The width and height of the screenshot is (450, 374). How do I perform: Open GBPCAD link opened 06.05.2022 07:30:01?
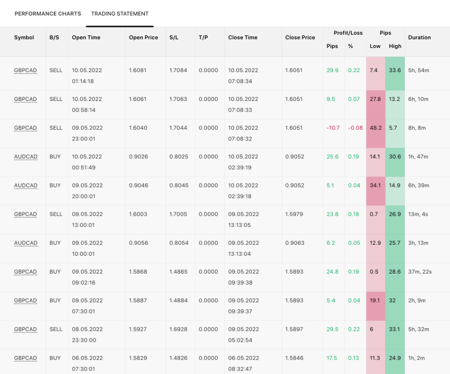[x=25, y=358]
